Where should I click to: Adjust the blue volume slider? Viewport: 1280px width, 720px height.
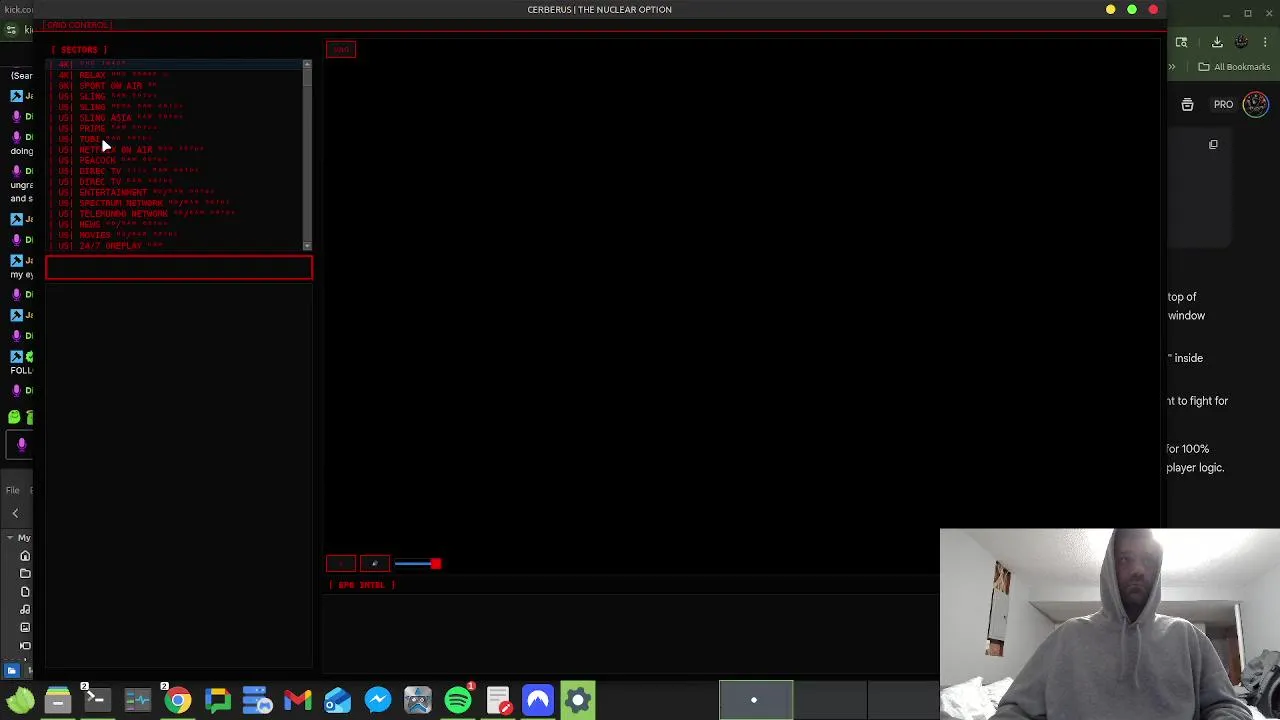(418, 564)
